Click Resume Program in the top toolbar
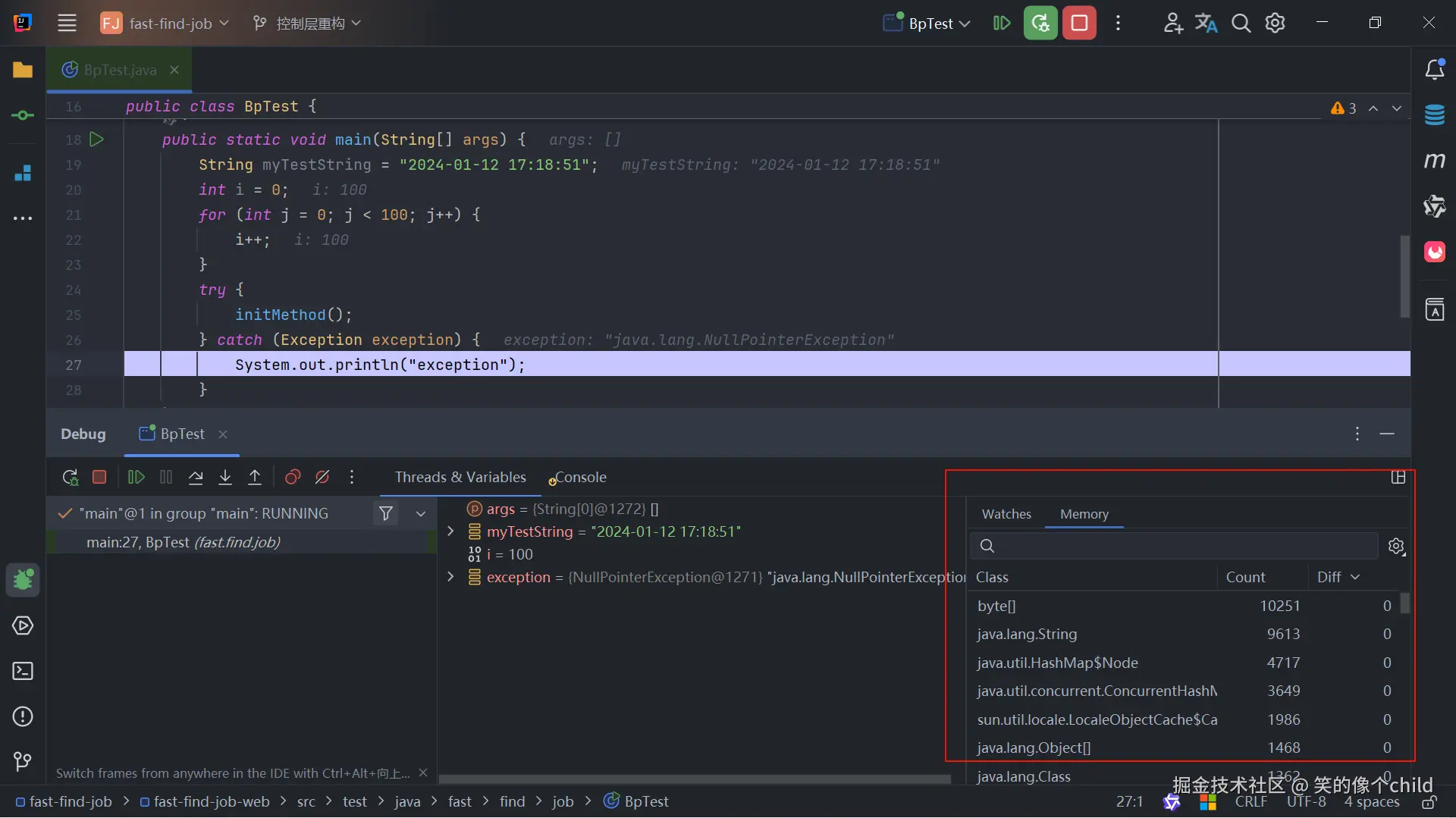Screen dimensions: 1456x818 [x=1002, y=24]
